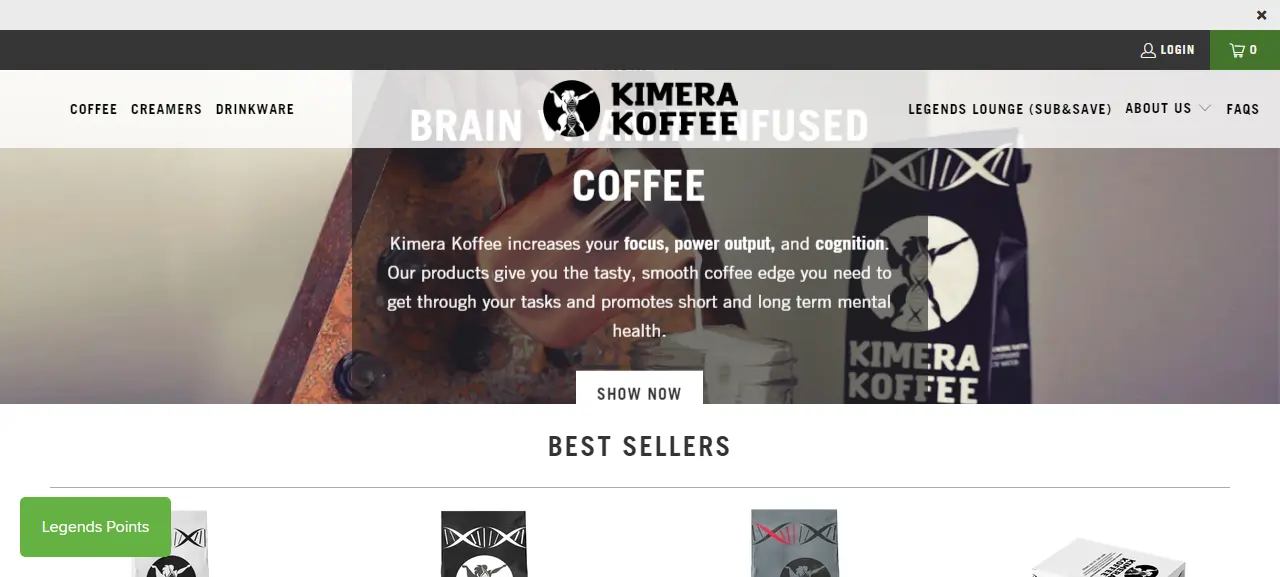Go to Drinkware category
This screenshot has width=1280, height=577.
click(x=255, y=109)
